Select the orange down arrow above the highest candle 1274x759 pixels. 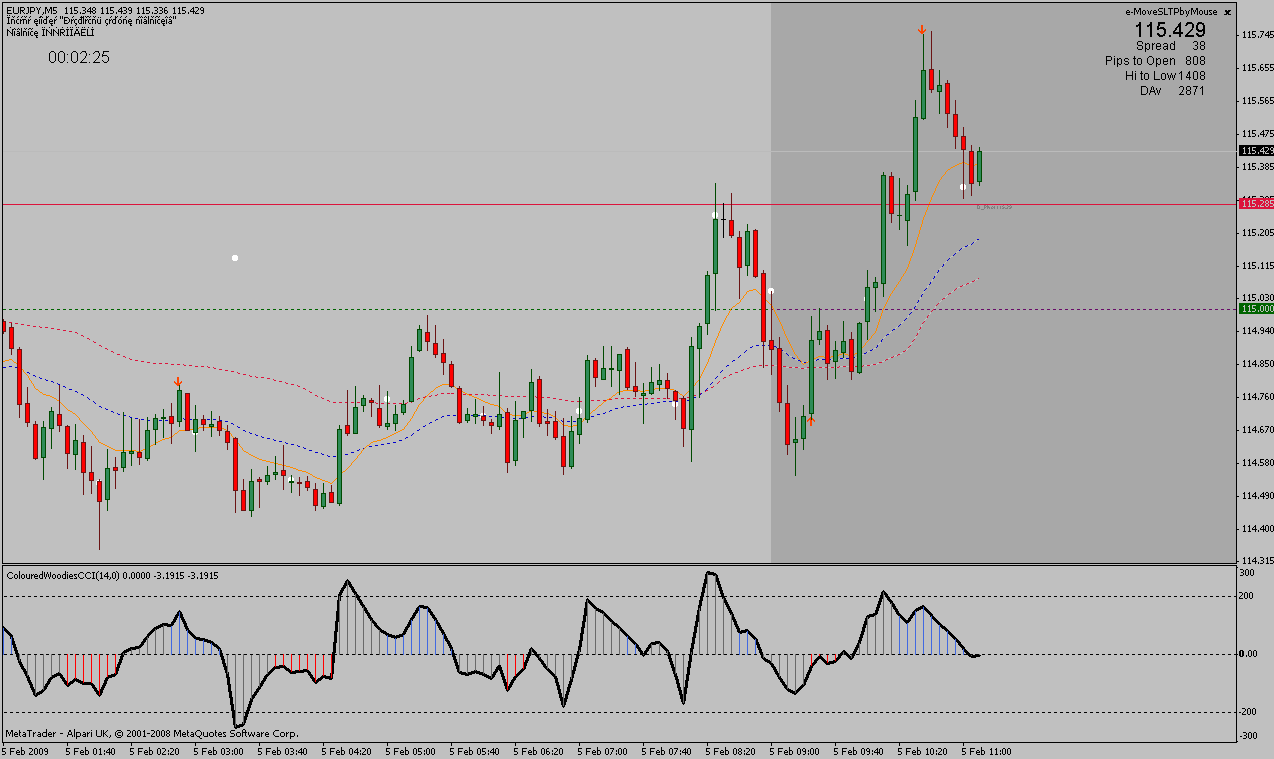pyautogui.click(x=922, y=31)
